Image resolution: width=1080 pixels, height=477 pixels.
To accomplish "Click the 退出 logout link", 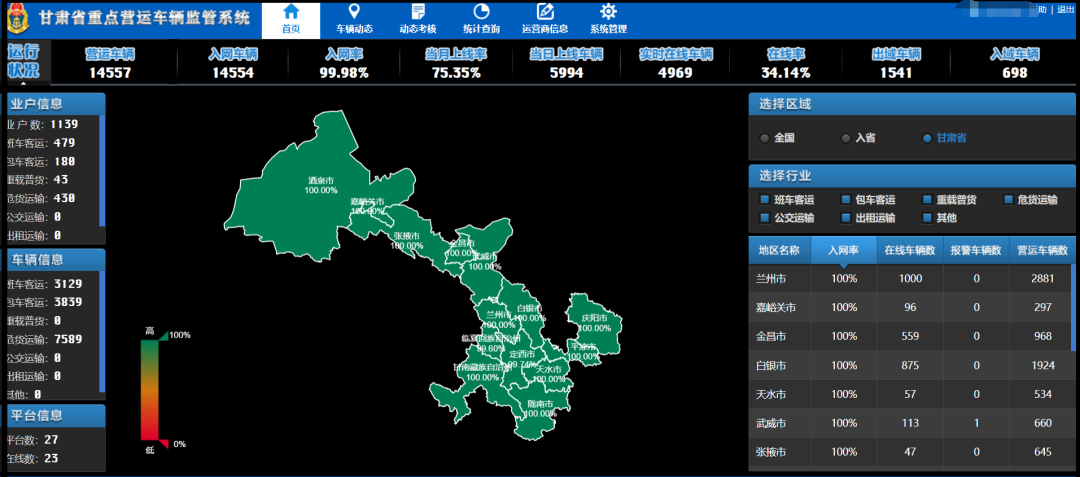I will (1065, 9).
